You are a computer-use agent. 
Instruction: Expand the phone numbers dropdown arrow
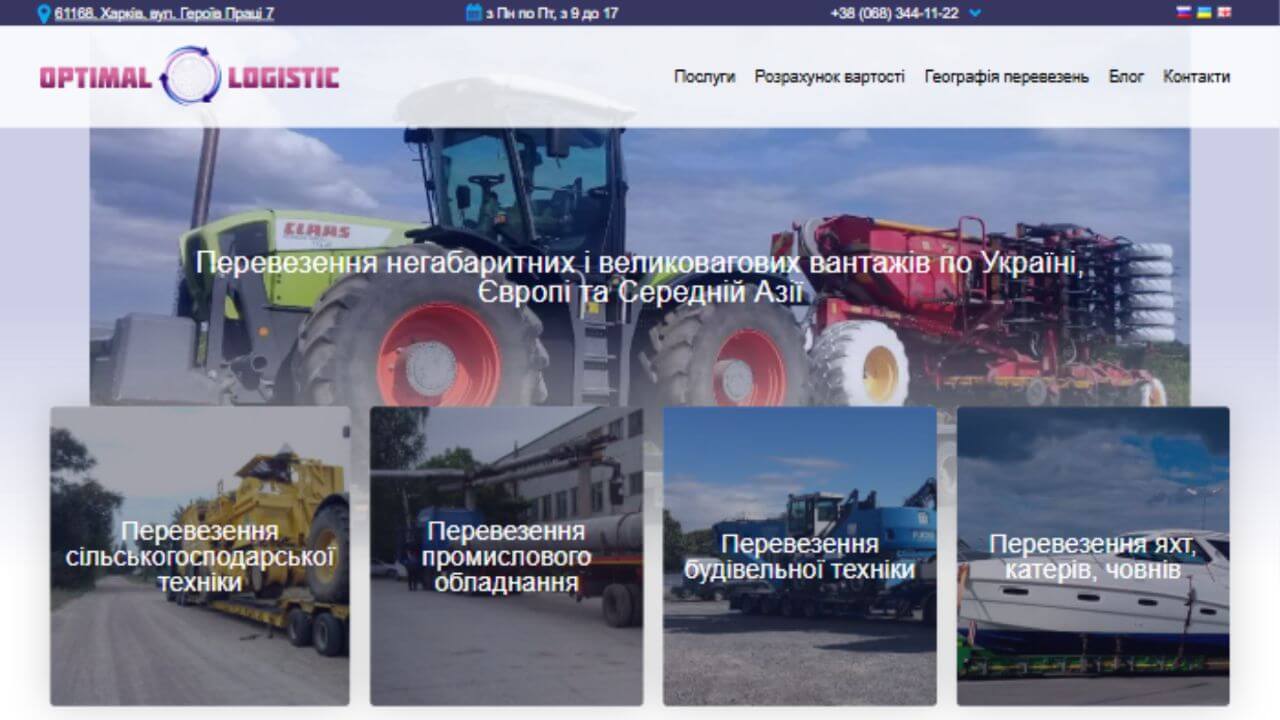point(976,13)
